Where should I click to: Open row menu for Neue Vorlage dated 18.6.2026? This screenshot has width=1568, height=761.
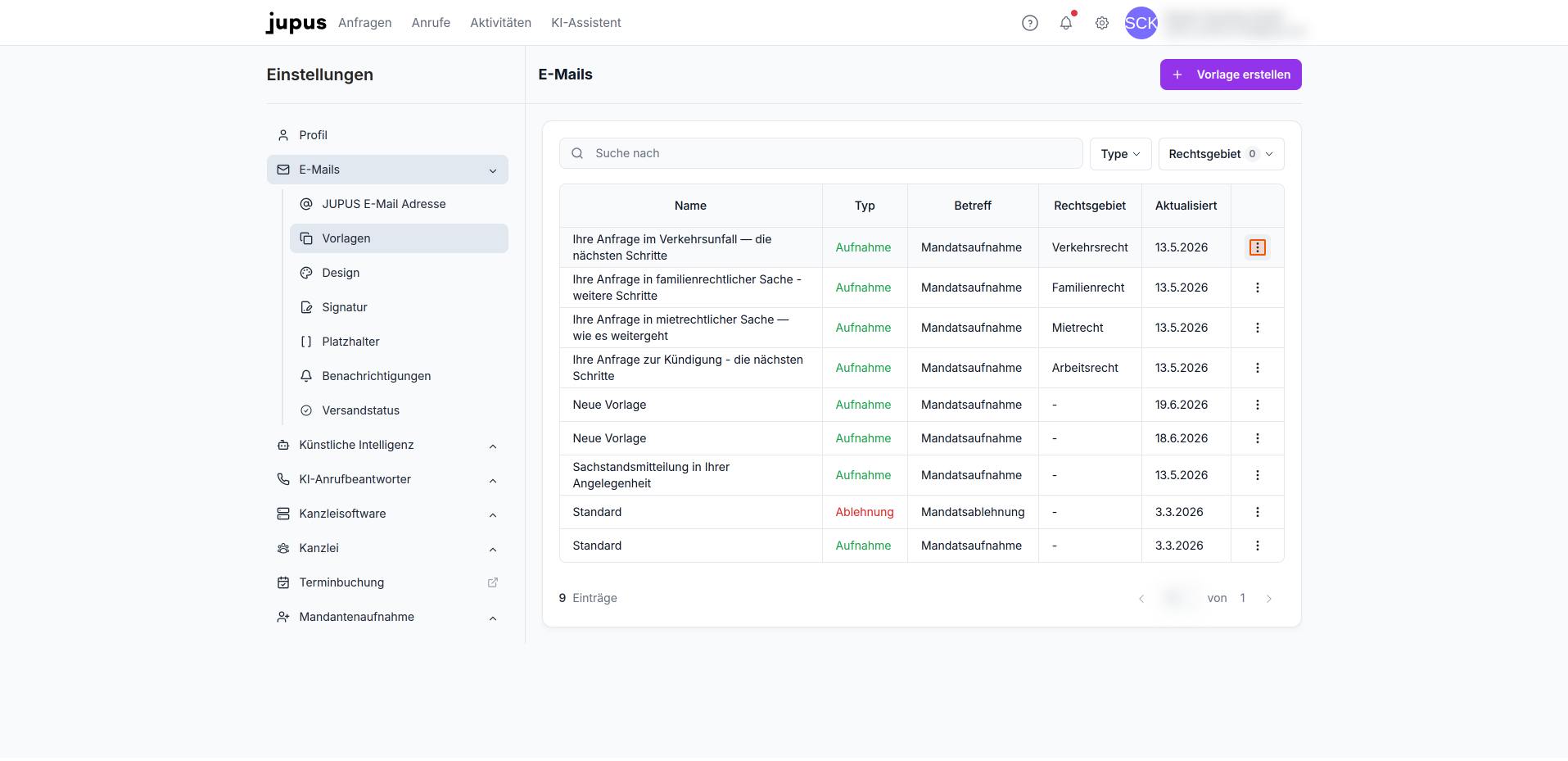coord(1258,438)
